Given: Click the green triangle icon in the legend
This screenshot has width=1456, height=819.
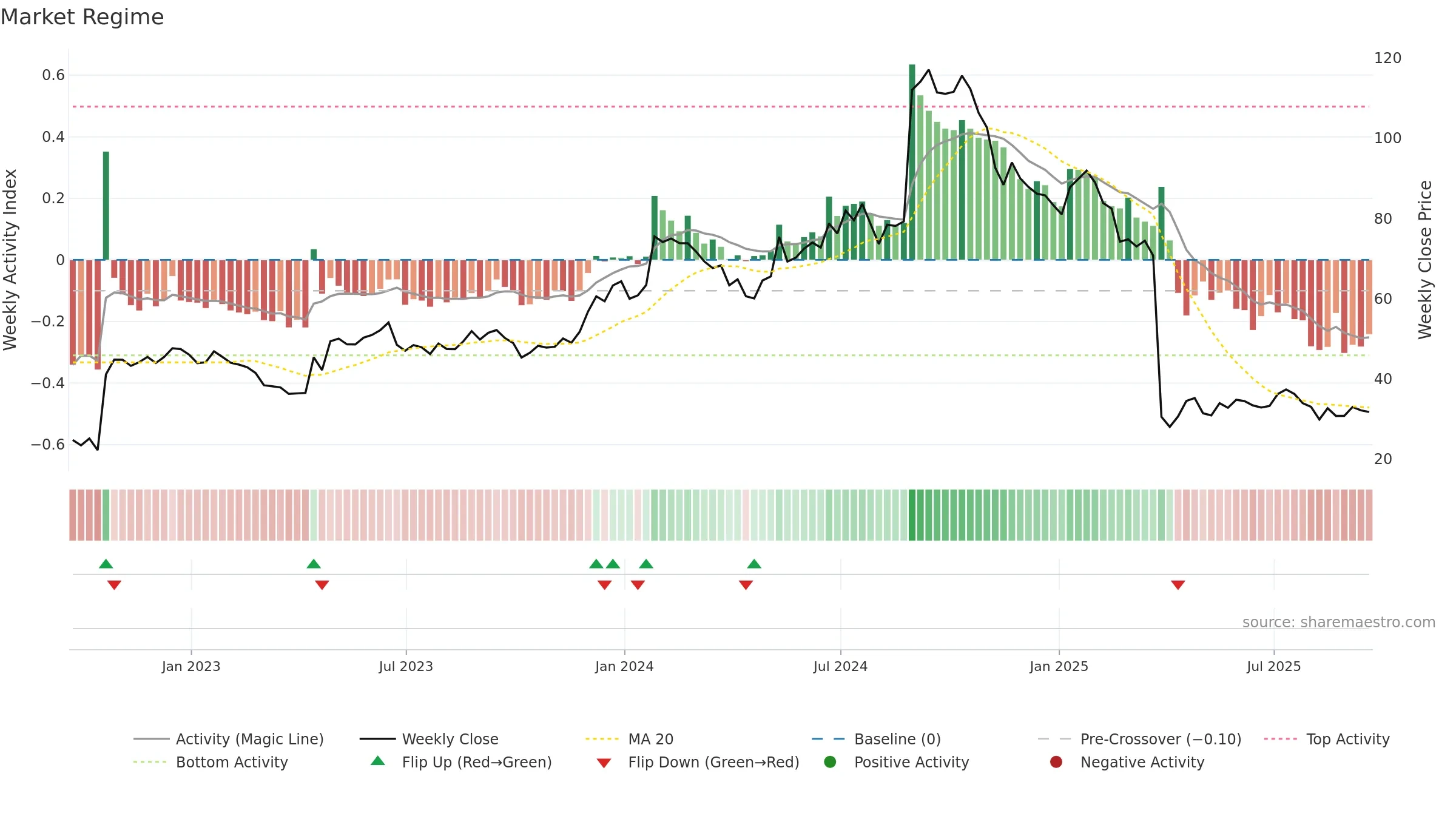Looking at the screenshot, I should (378, 761).
